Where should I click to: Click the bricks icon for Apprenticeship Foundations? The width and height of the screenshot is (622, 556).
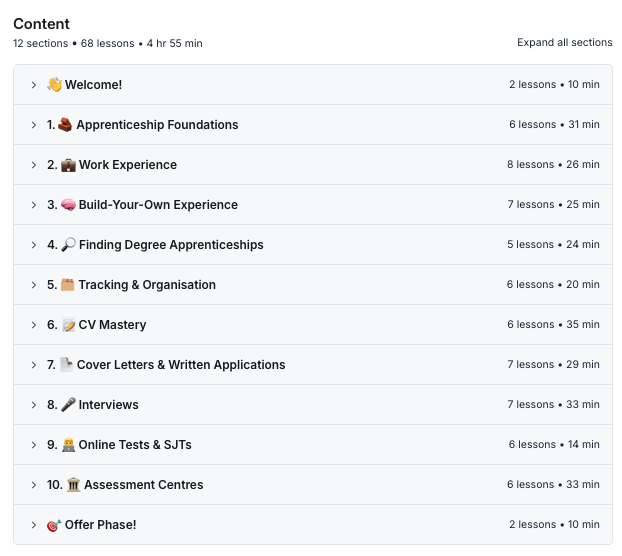point(65,125)
